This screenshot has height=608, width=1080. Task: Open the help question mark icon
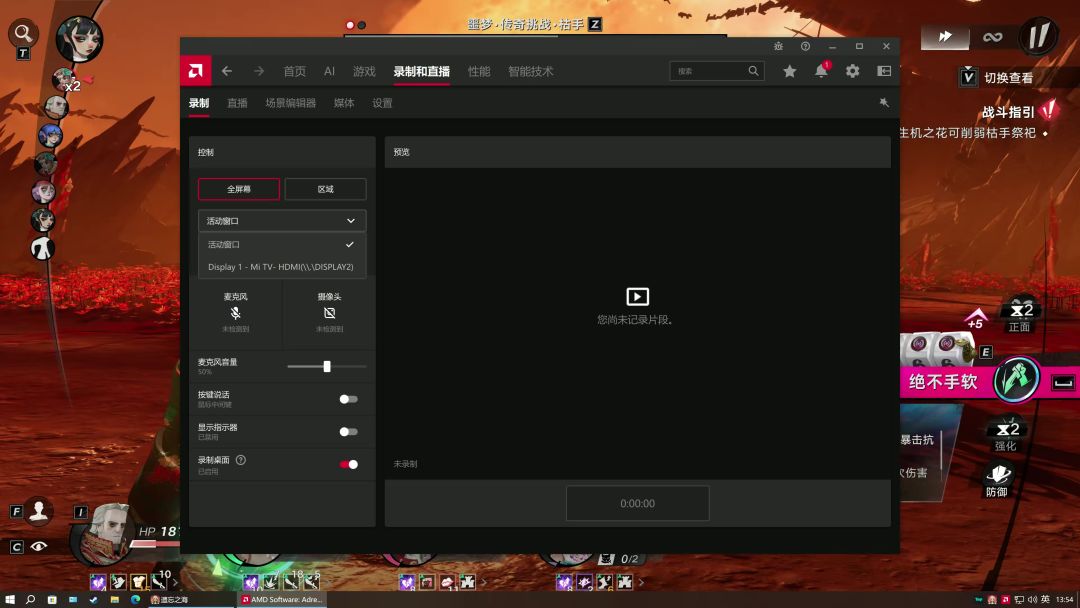tap(805, 46)
